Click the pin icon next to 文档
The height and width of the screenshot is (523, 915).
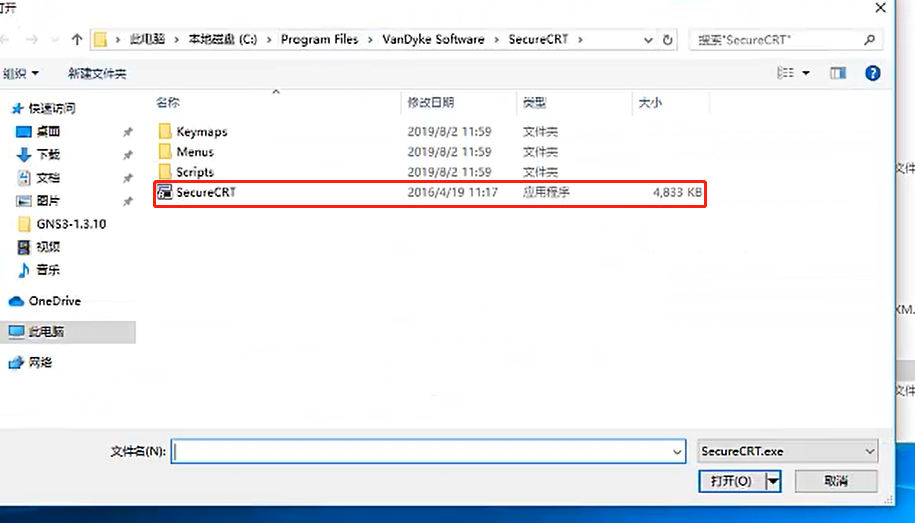[x=128, y=178]
